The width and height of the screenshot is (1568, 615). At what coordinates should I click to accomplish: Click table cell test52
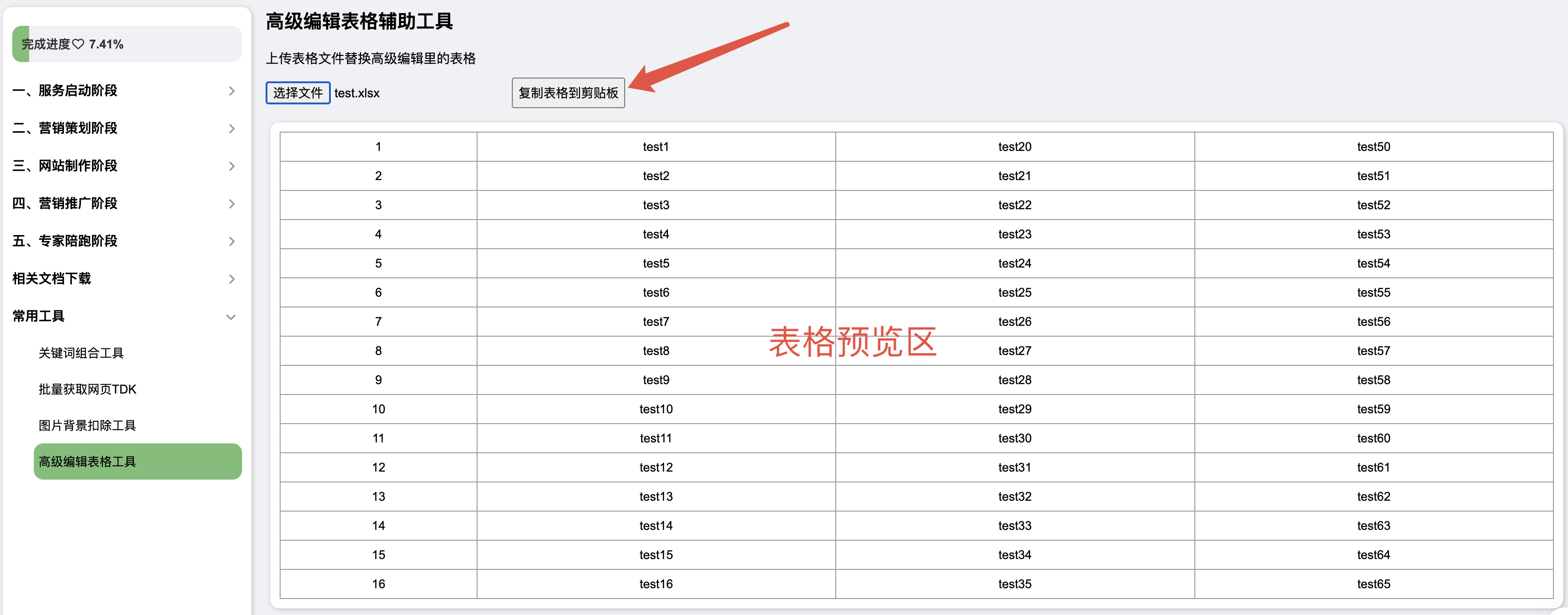click(1374, 205)
